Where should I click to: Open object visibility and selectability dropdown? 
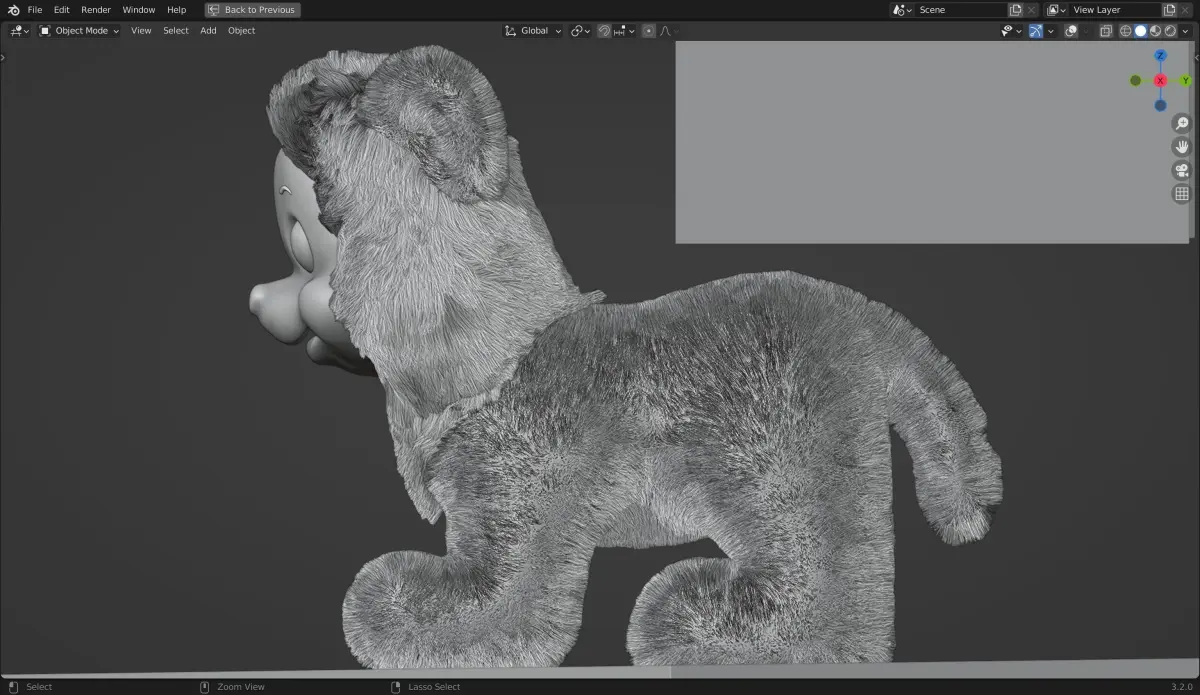pyautogui.click(x=1011, y=31)
